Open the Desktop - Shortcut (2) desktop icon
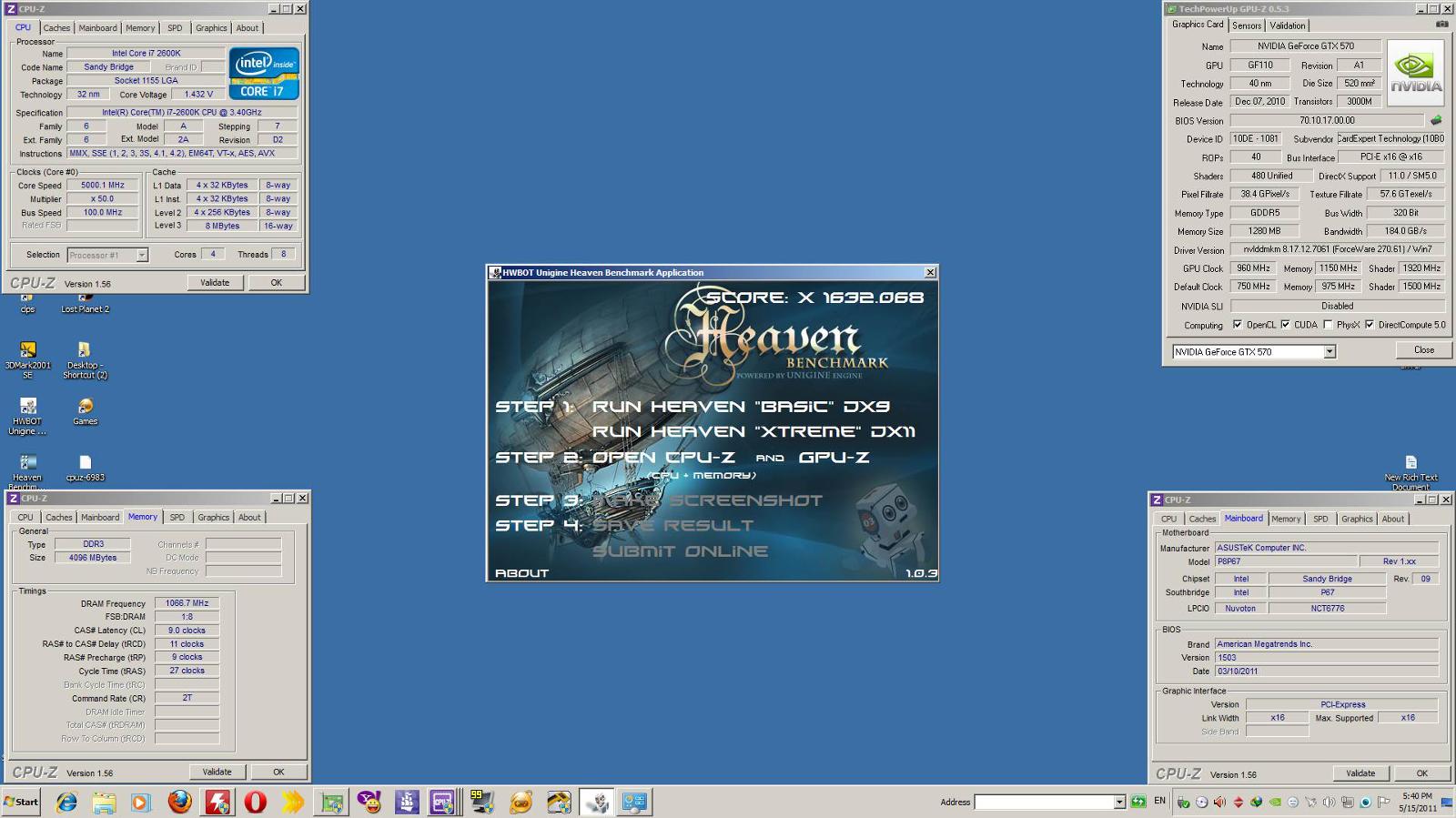 pyautogui.click(x=85, y=359)
